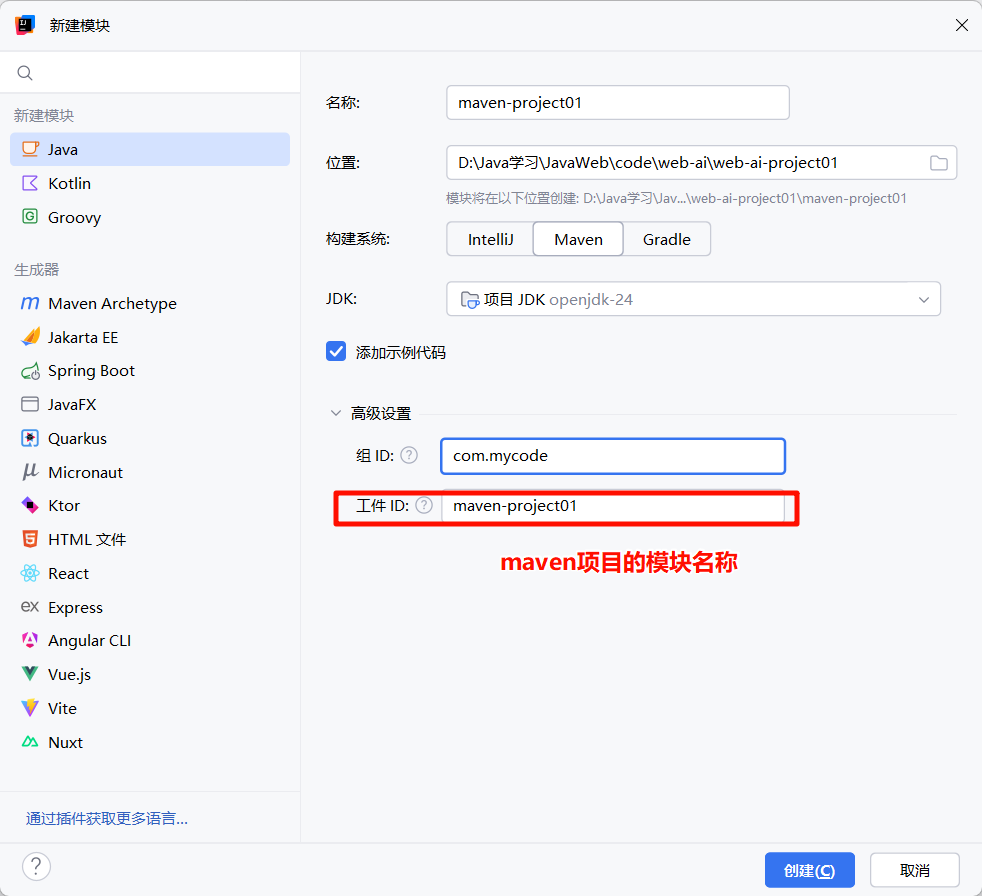The width and height of the screenshot is (982, 896).
Task: Select the Kotlin icon in sidebar
Action: point(30,183)
